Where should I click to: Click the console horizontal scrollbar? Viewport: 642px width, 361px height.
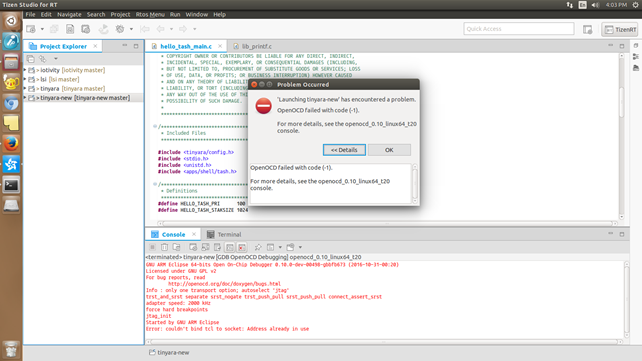[385, 341]
